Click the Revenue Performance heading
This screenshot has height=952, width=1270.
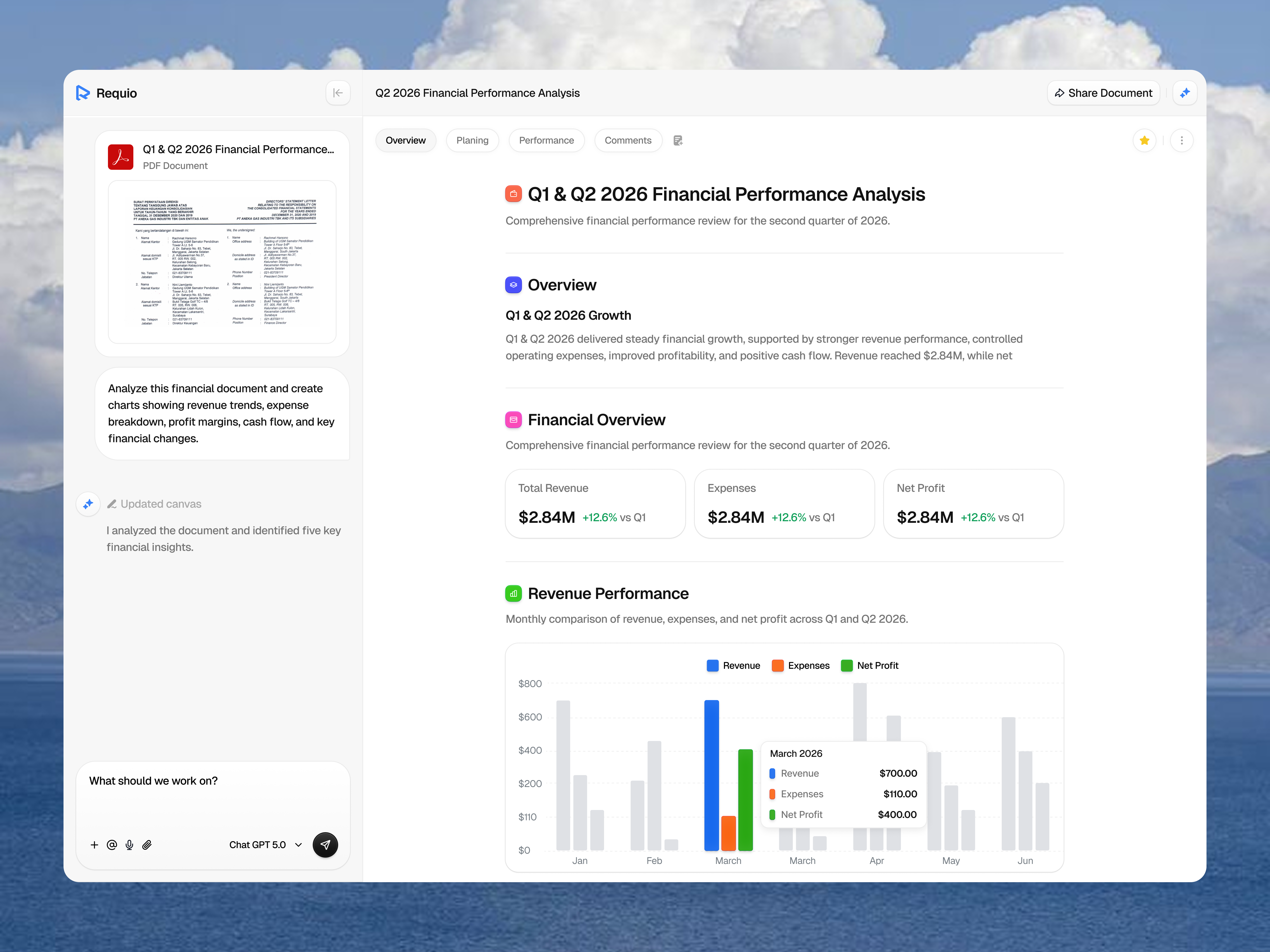click(x=608, y=593)
